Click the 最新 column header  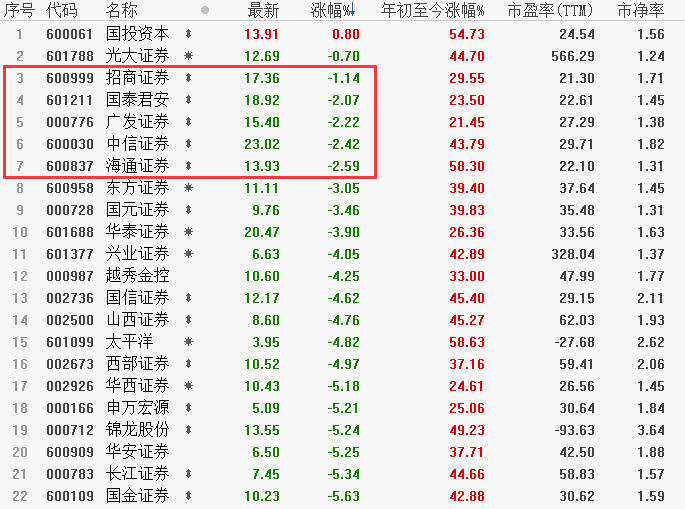pyautogui.click(x=263, y=10)
